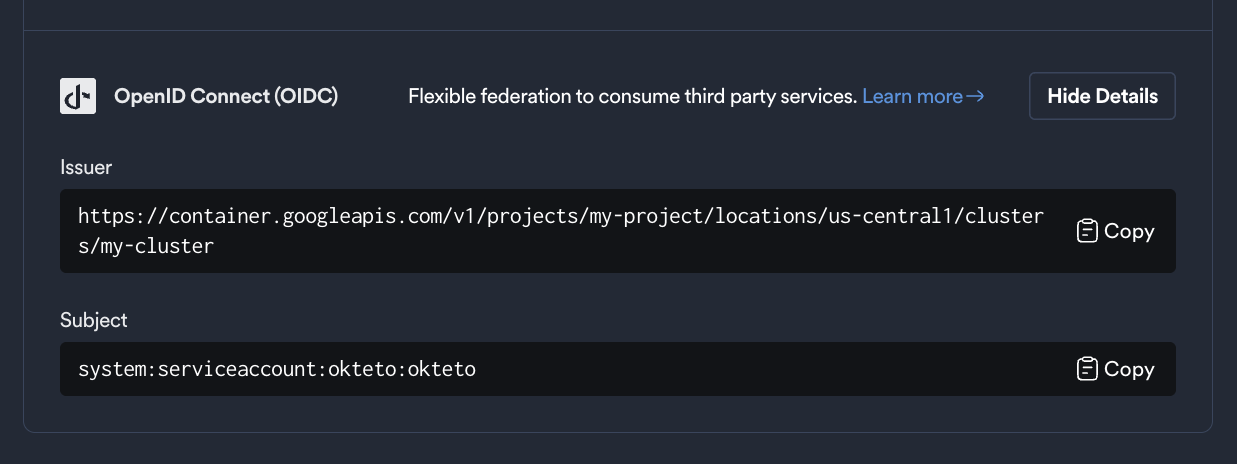
Task: Click the word 'Copy' in Issuer row
Action: (1129, 231)
